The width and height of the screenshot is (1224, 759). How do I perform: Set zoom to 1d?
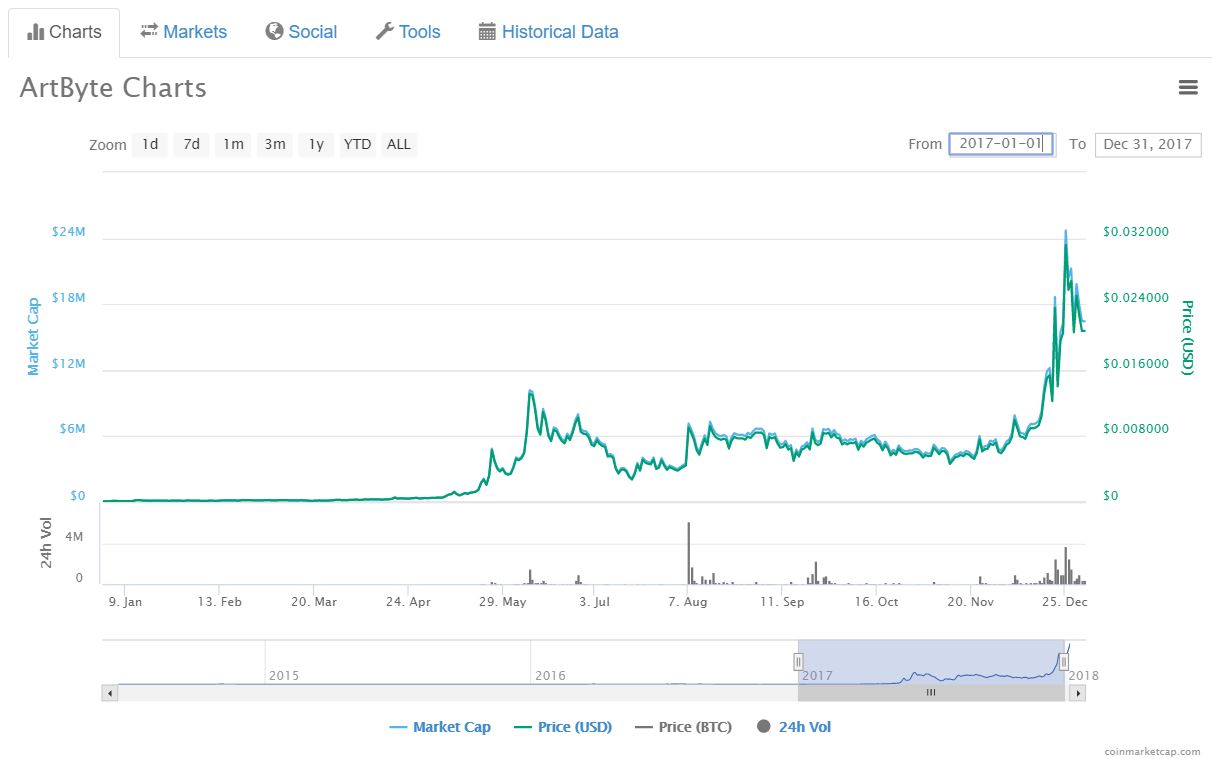150,144
